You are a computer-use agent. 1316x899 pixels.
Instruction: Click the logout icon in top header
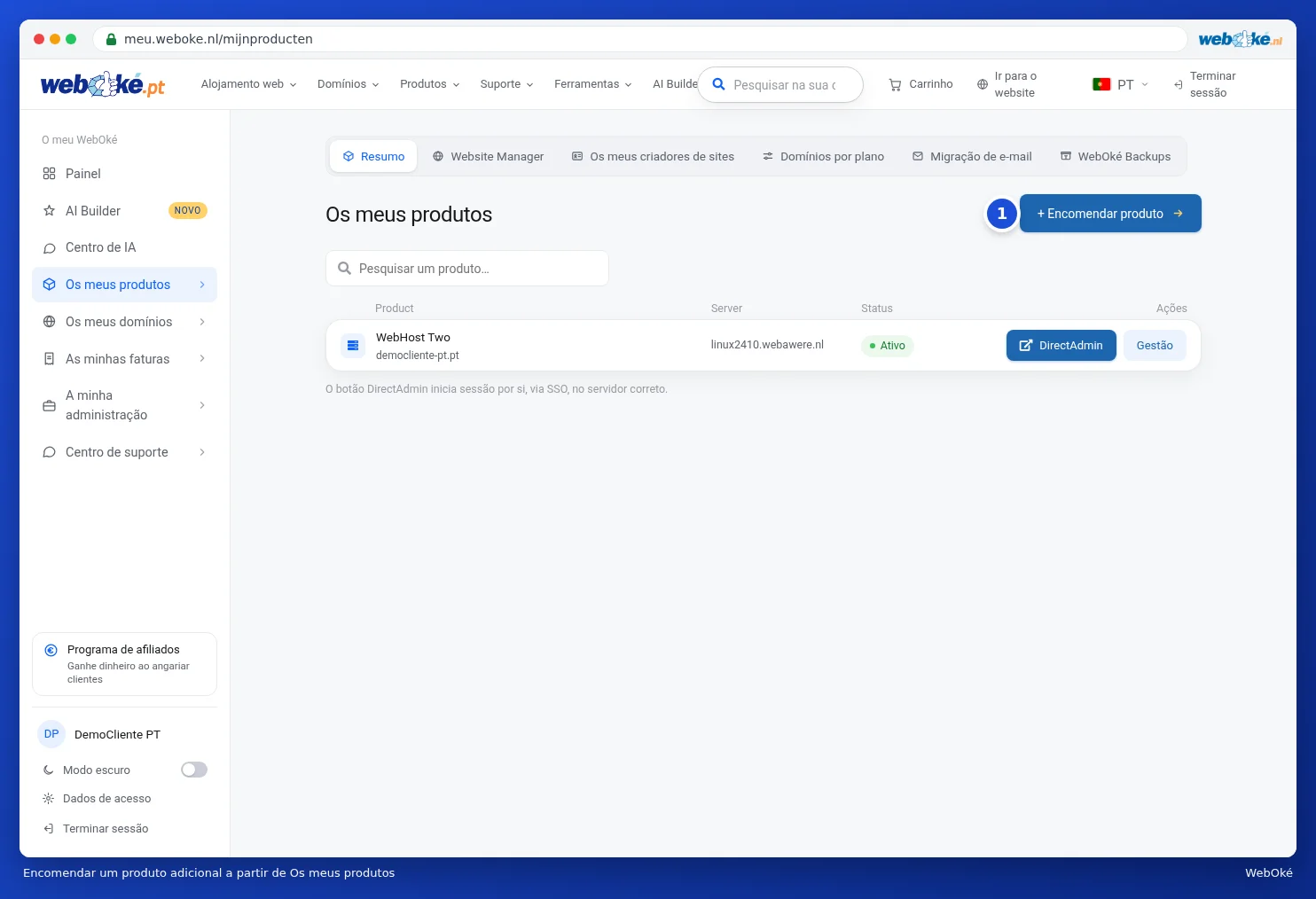[x=1179, y=85]
